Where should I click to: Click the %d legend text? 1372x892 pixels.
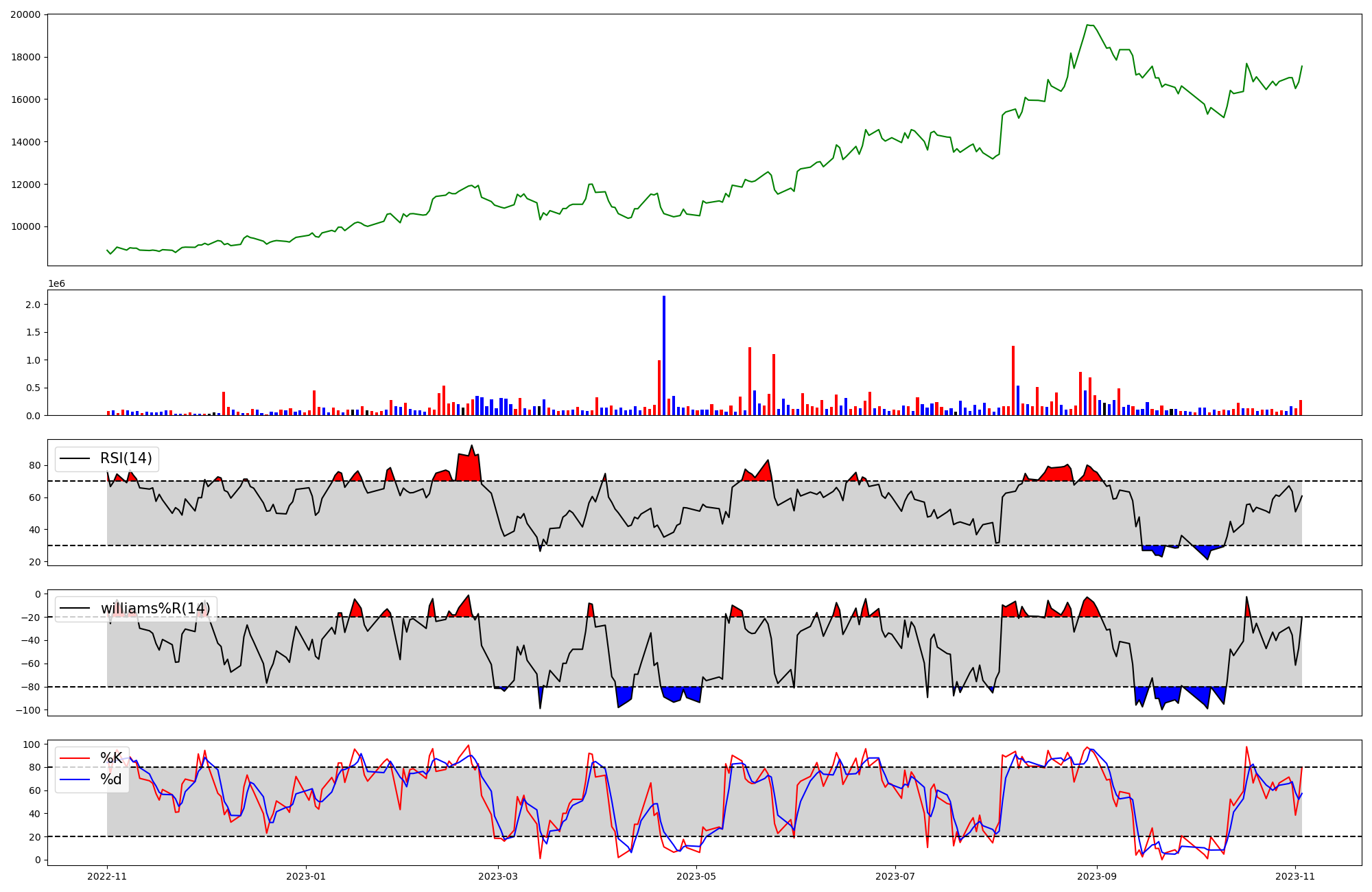coord(111,779)
